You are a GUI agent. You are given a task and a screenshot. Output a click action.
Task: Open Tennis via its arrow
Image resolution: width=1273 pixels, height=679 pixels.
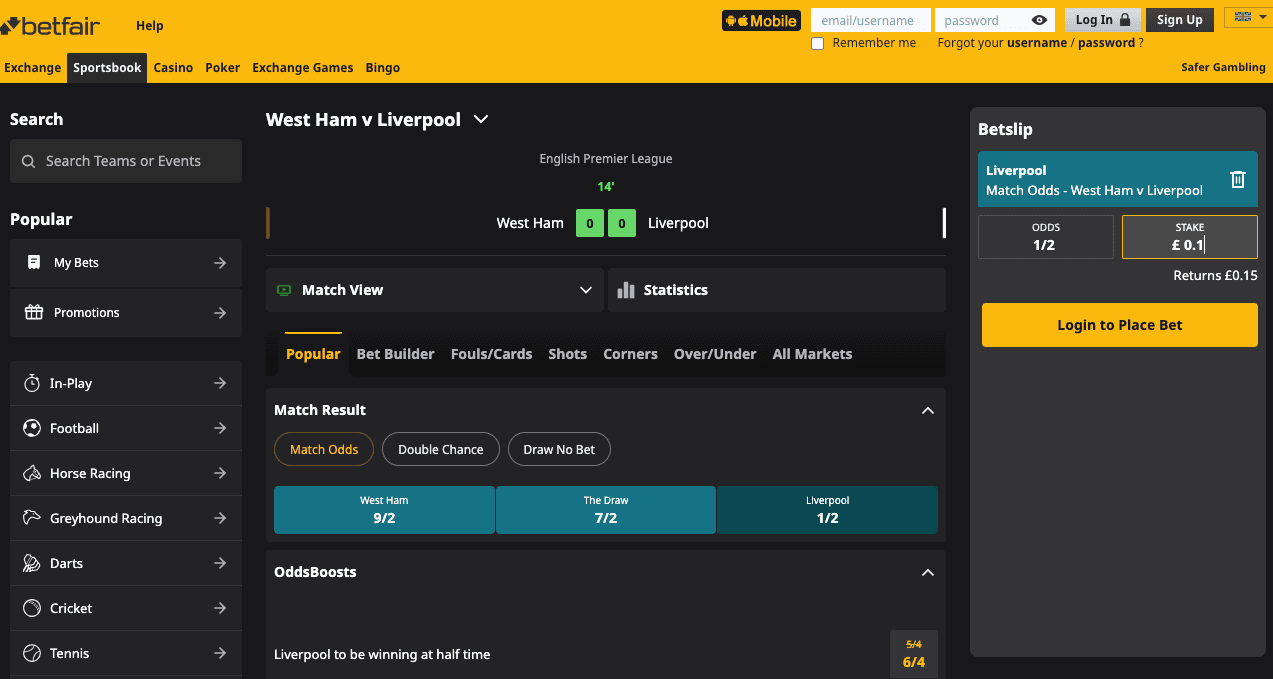click(x=220, y=653)
